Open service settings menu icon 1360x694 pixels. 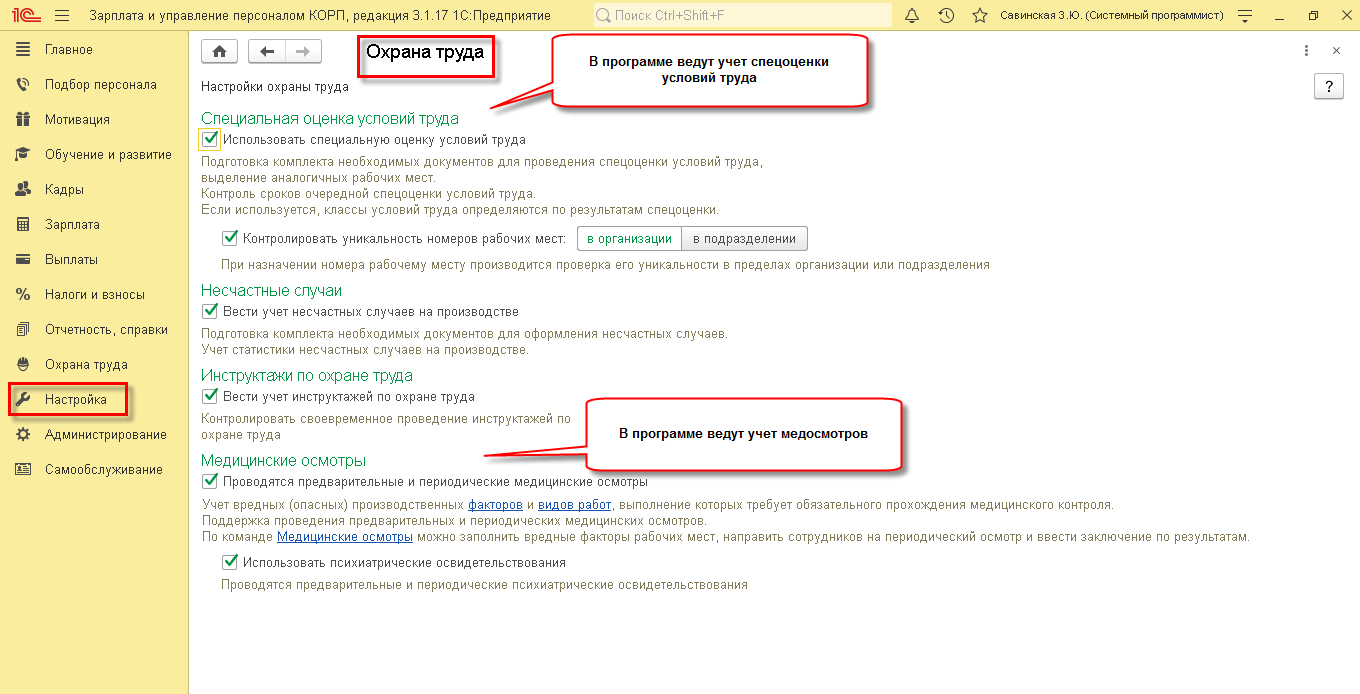pos(1245,16)
